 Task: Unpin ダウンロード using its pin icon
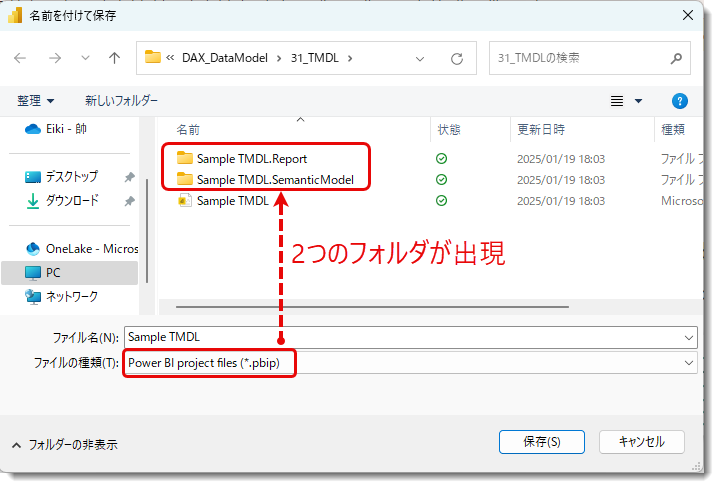click(x=130, y=201)
